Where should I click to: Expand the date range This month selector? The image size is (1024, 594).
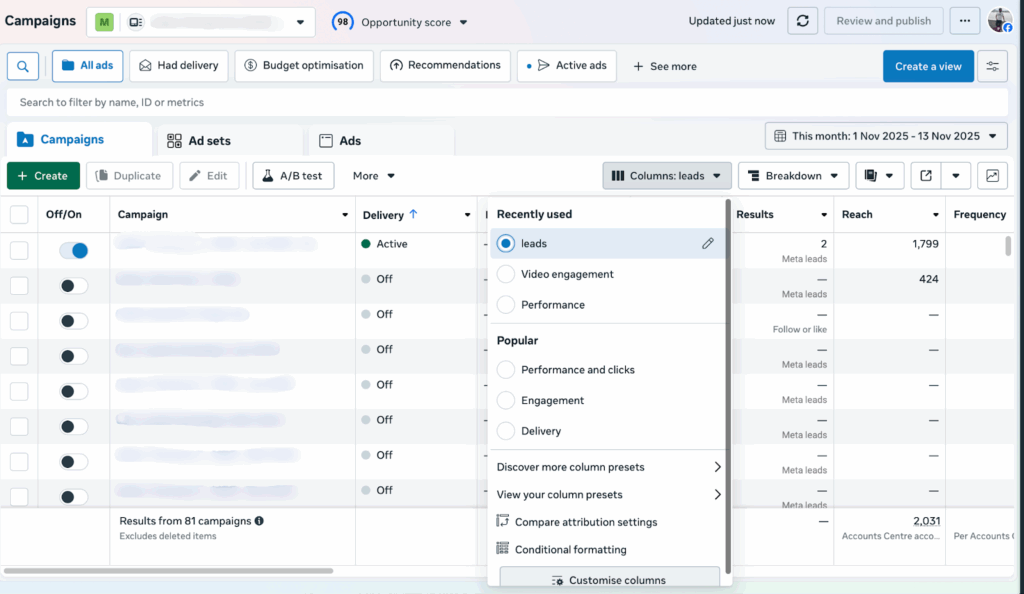pos(886,136)
